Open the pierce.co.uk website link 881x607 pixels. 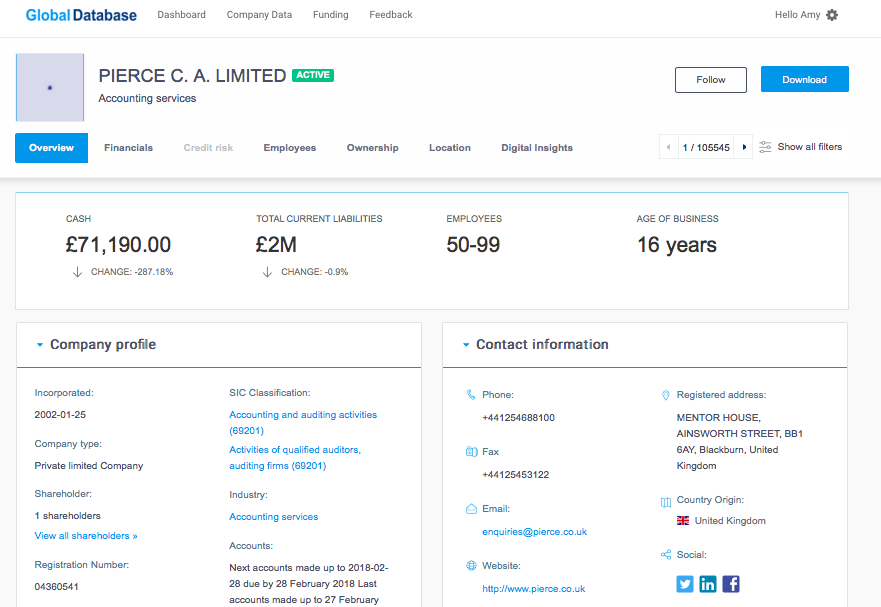[533, 589]
